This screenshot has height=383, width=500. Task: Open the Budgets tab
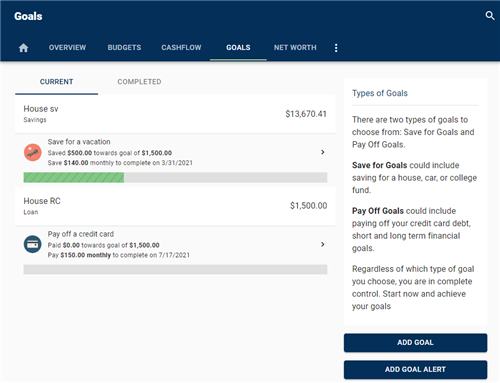point(124,48)
